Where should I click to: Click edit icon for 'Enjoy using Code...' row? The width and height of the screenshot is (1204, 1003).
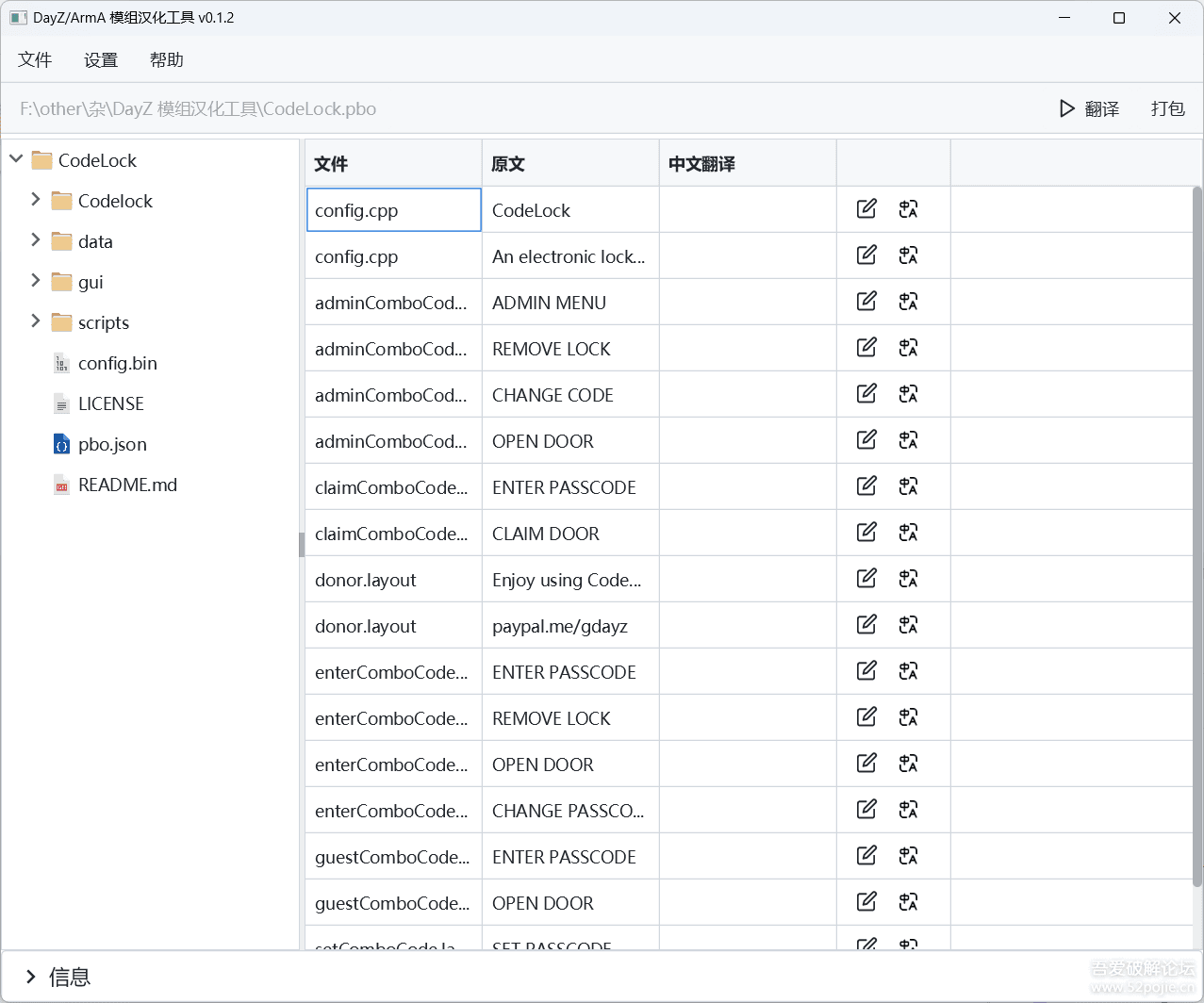click(866, 579)
